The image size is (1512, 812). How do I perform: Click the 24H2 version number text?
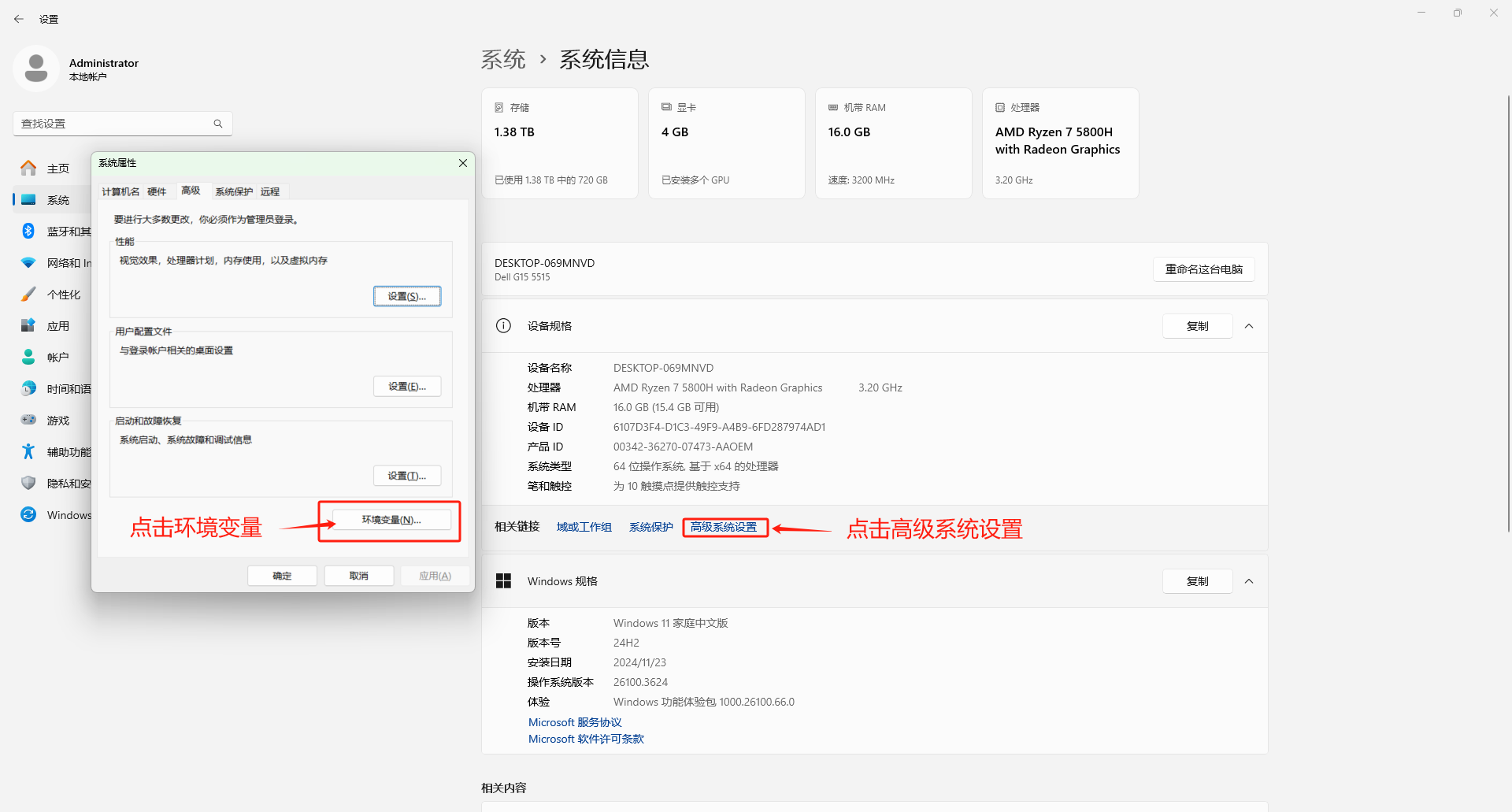tap(627, 643)
